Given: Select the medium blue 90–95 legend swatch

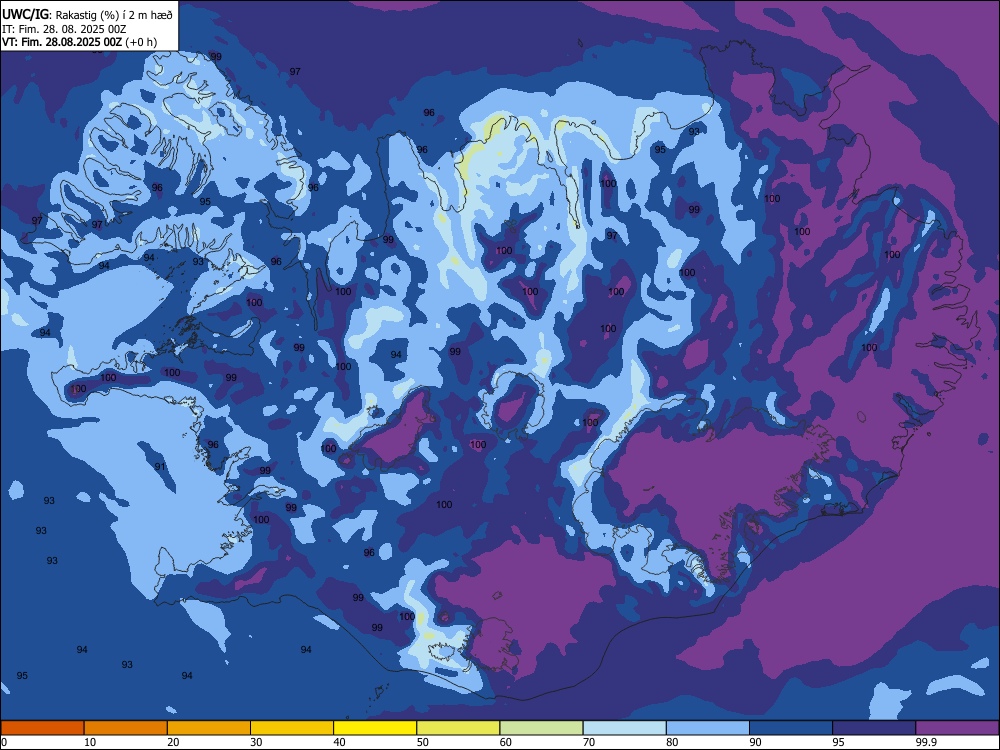Looking at the screenshot, I should click(791, 728).
